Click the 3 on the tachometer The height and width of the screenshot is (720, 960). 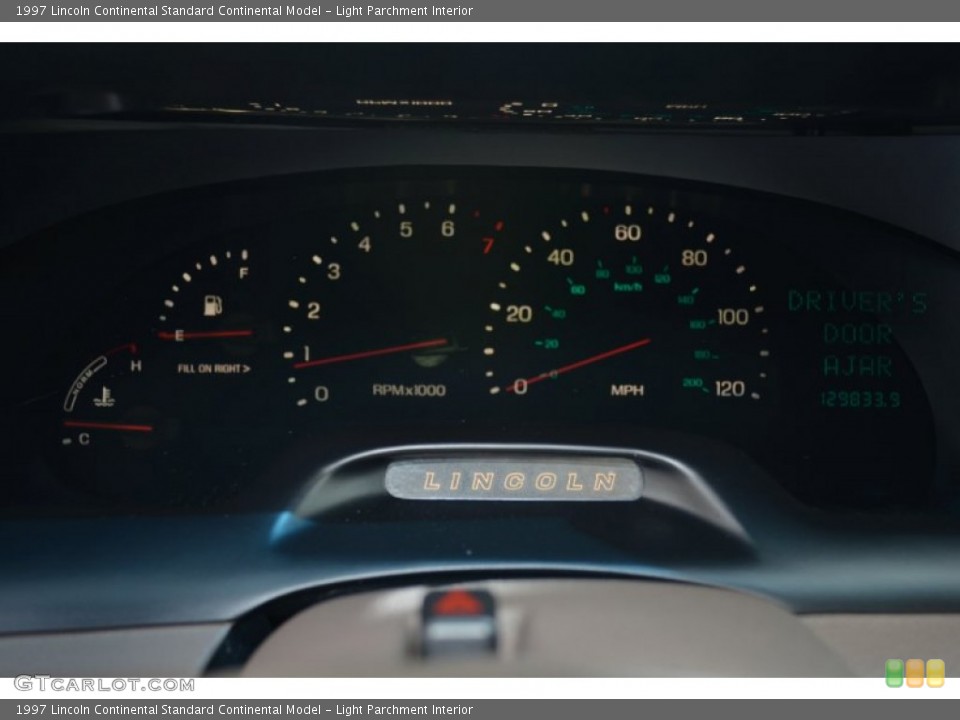tap(333, 271)
